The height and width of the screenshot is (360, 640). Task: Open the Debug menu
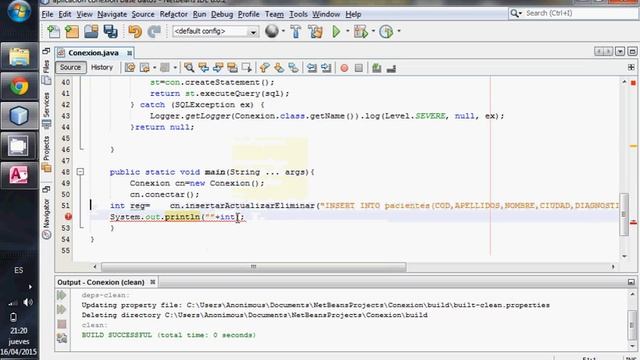pos(222,14)
